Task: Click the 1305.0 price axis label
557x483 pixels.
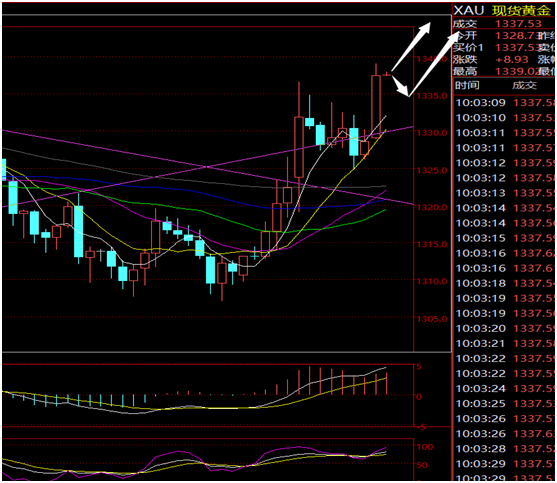Action: click(432, 319)
